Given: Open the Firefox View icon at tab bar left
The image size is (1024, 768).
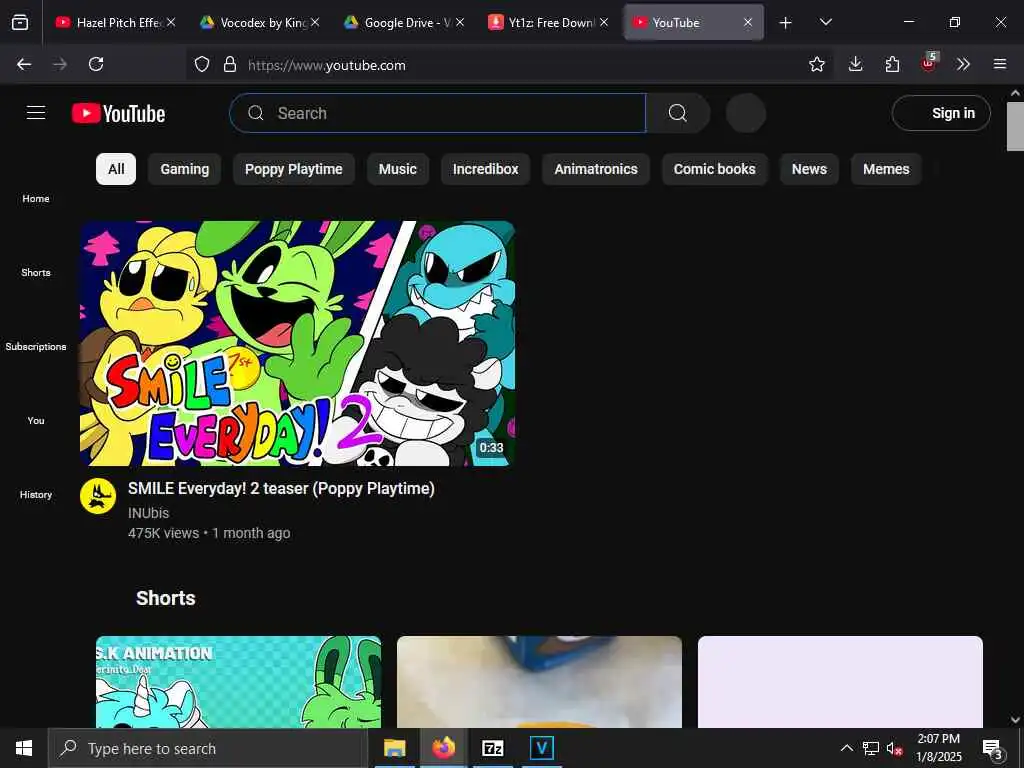Looking at the screenshot, I should click(20, 22).
